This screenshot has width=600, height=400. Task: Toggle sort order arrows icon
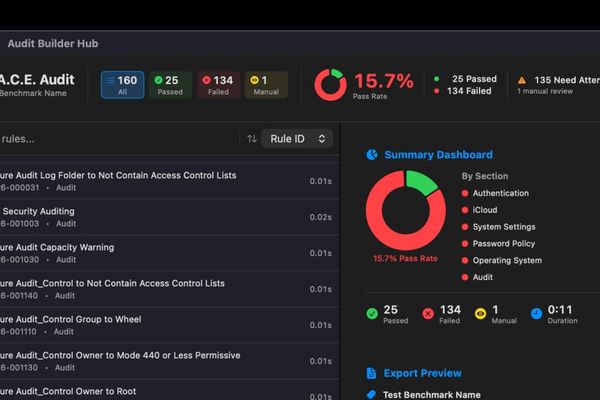click(252, 139)
